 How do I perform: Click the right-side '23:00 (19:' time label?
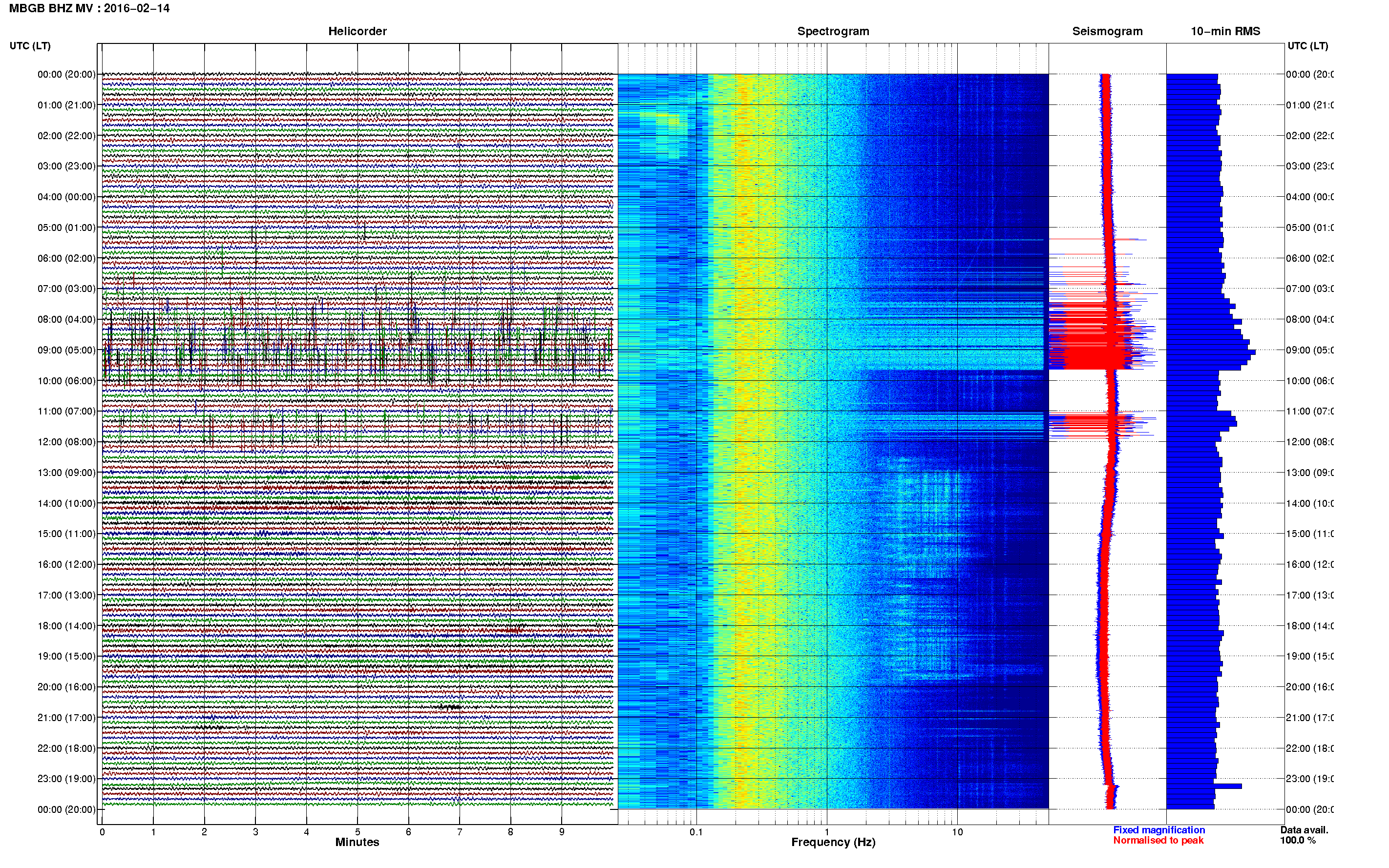coord(1310,779)
